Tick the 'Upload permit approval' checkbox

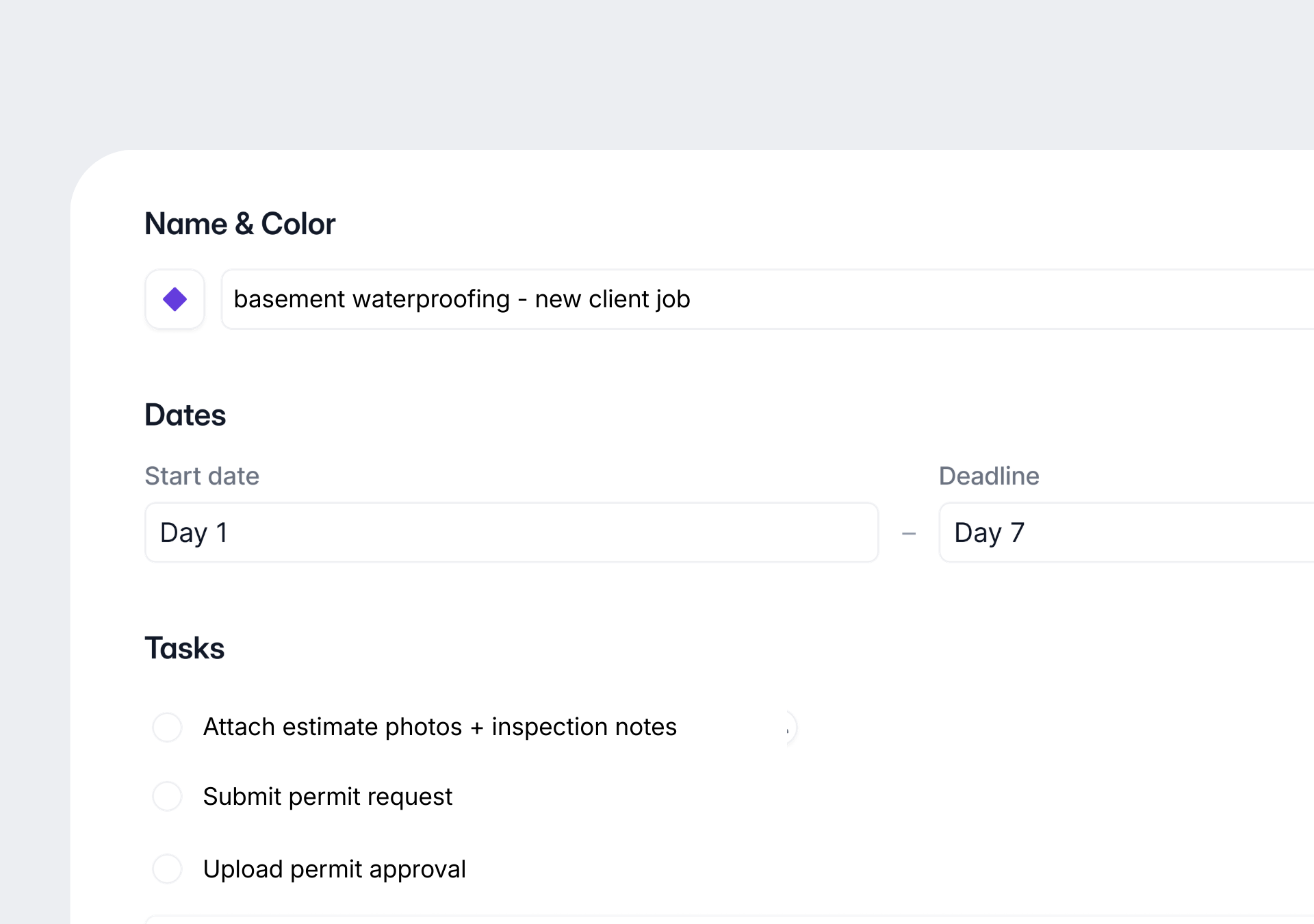pos(167,869)
